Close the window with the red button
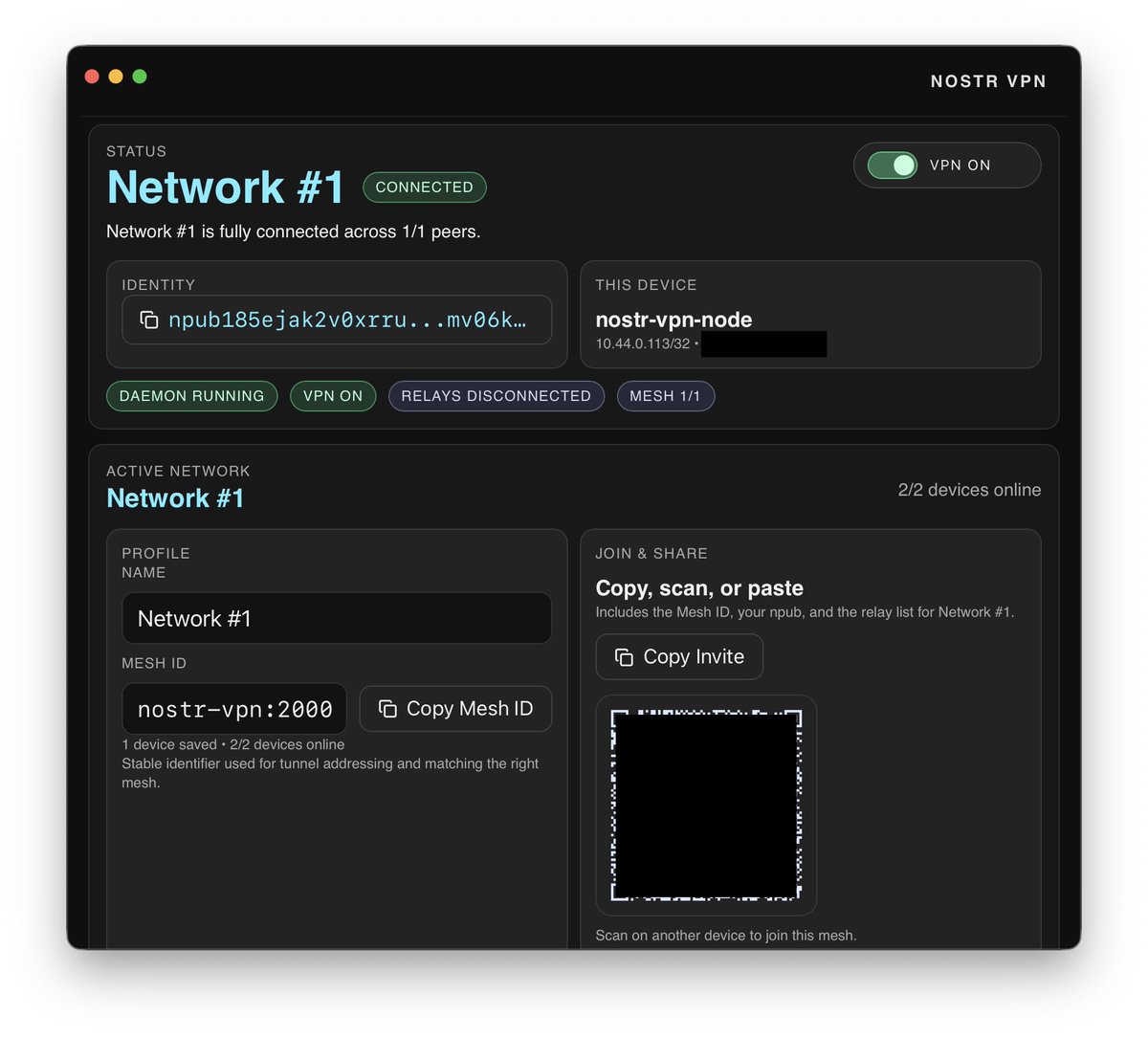Screen dimensions: 1148x1038 coord(92,77)
